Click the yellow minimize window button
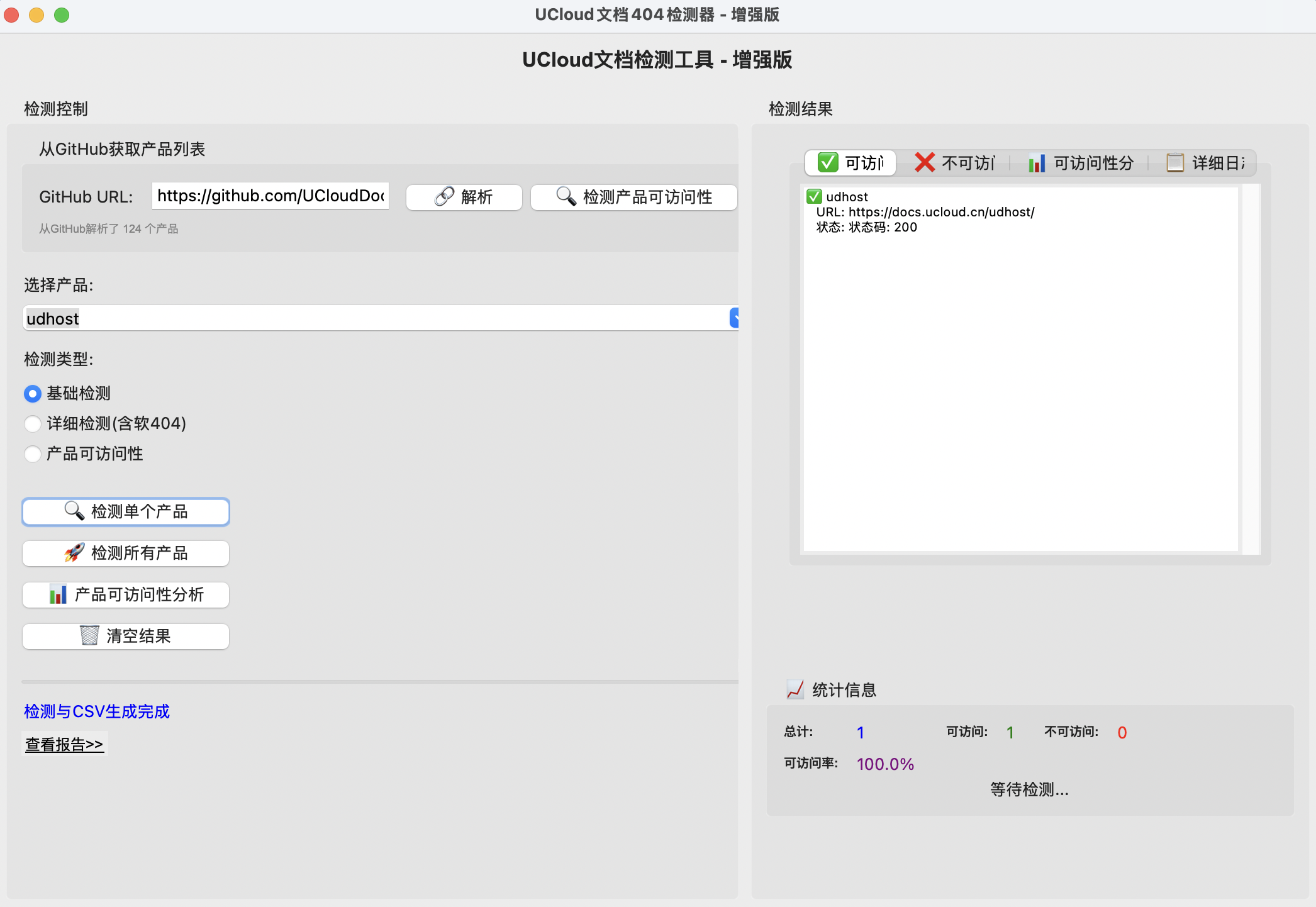The image size is (1316, 907). [36, 14]
